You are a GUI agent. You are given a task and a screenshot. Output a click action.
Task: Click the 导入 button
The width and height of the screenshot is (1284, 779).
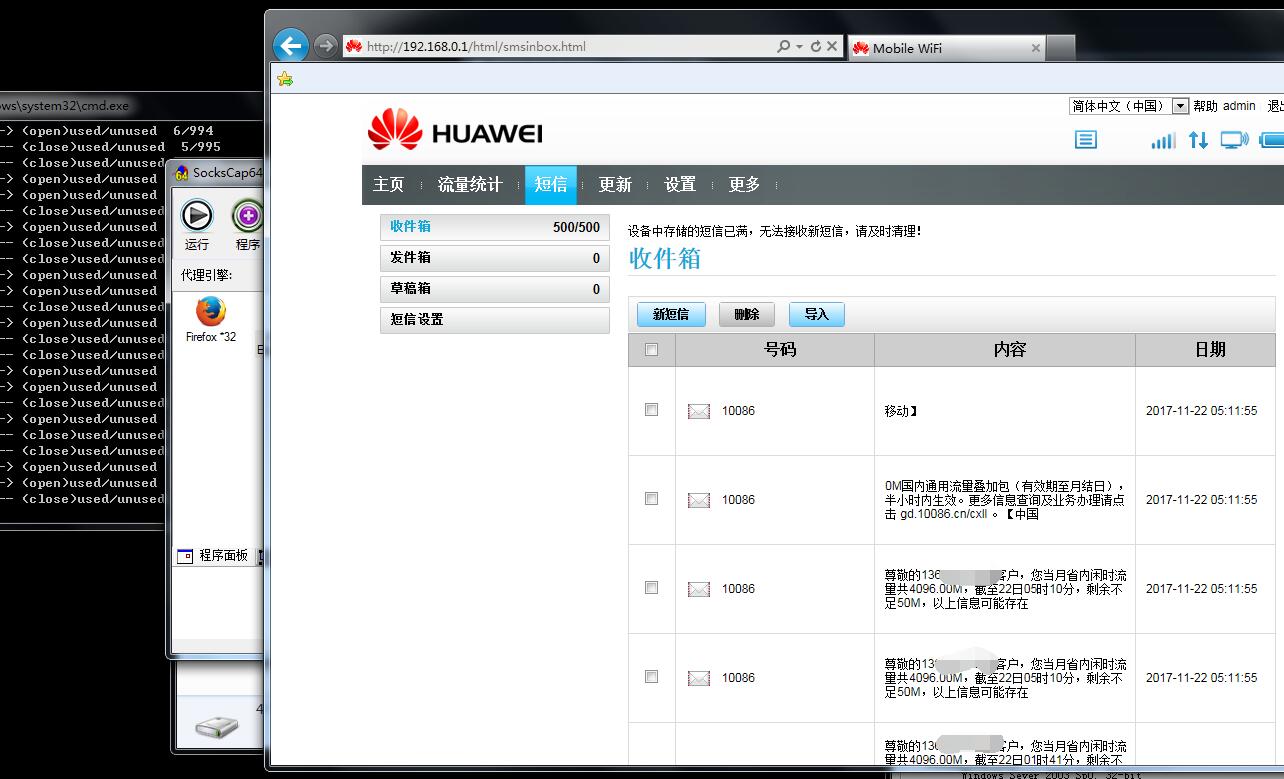click(817, 314)
